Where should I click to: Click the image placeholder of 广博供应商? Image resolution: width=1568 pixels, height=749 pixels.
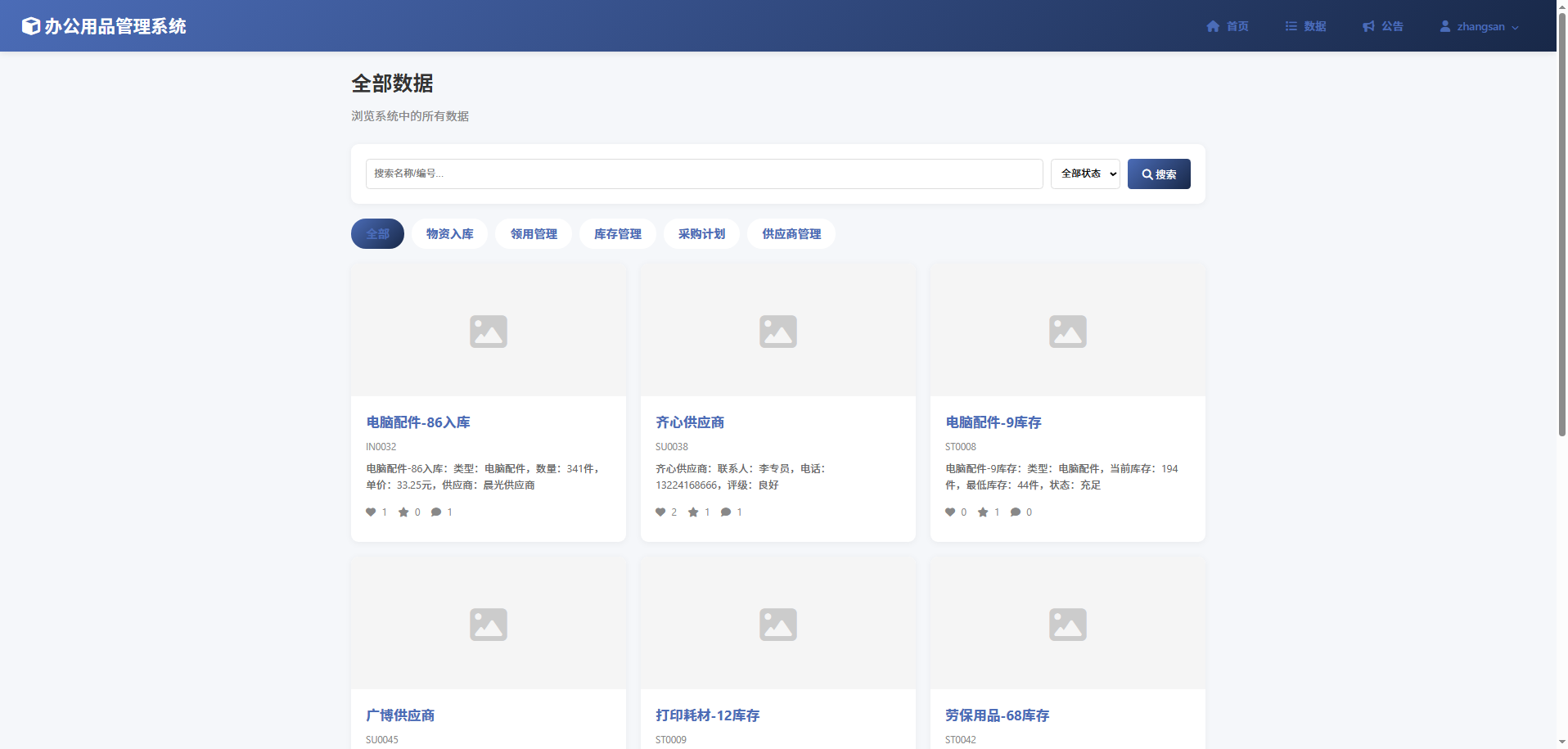489,625
